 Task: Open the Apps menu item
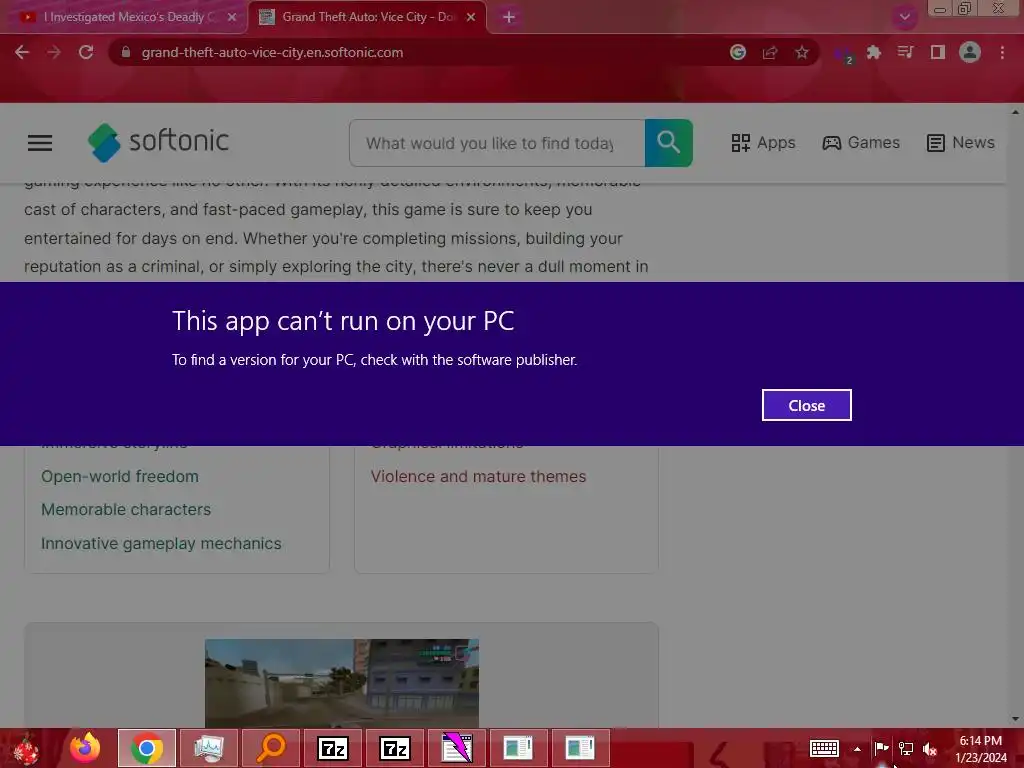[763, 142]
